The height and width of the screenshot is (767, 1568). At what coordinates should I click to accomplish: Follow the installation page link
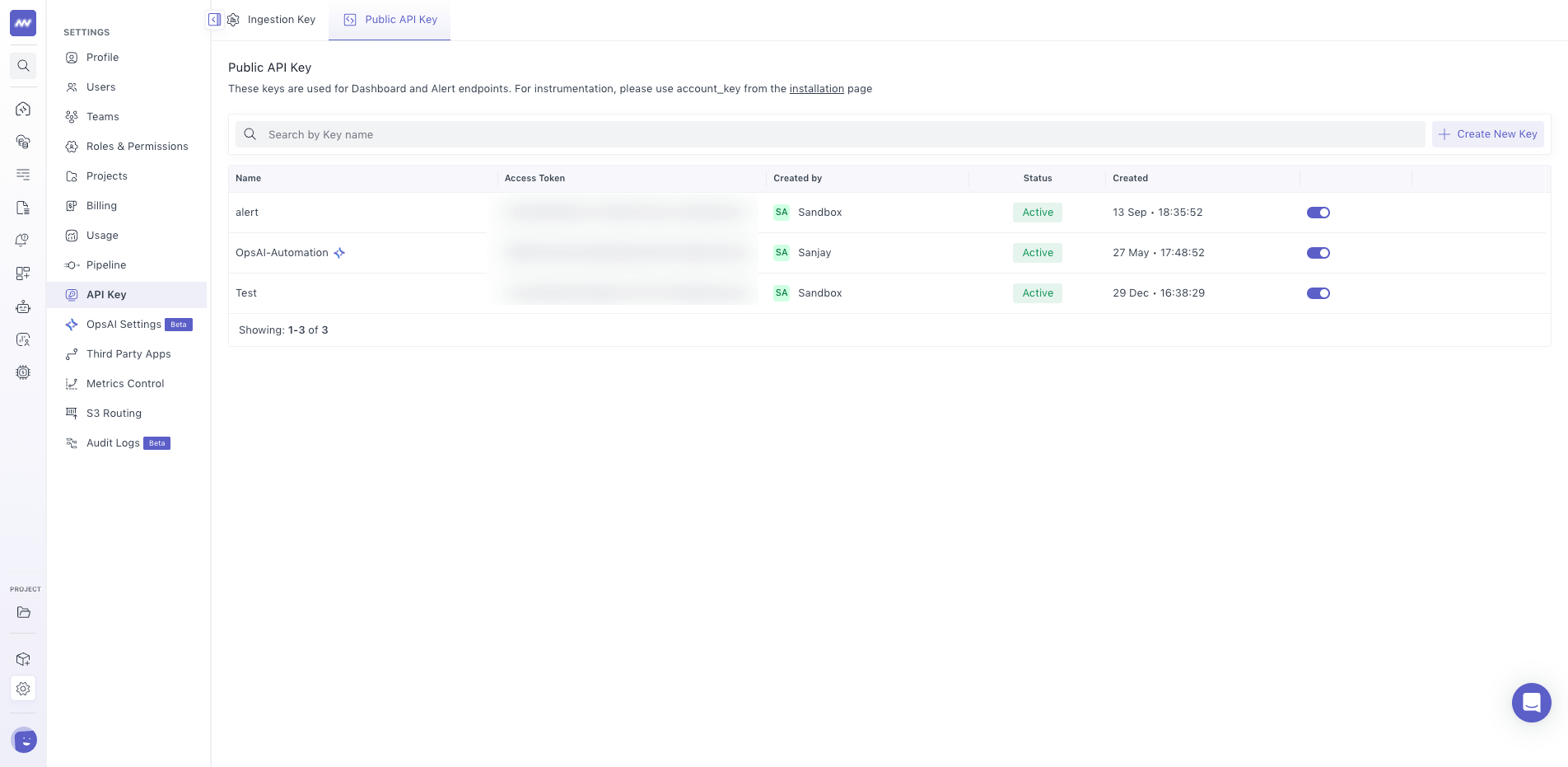pyautogui.click(x=817, y=89)
